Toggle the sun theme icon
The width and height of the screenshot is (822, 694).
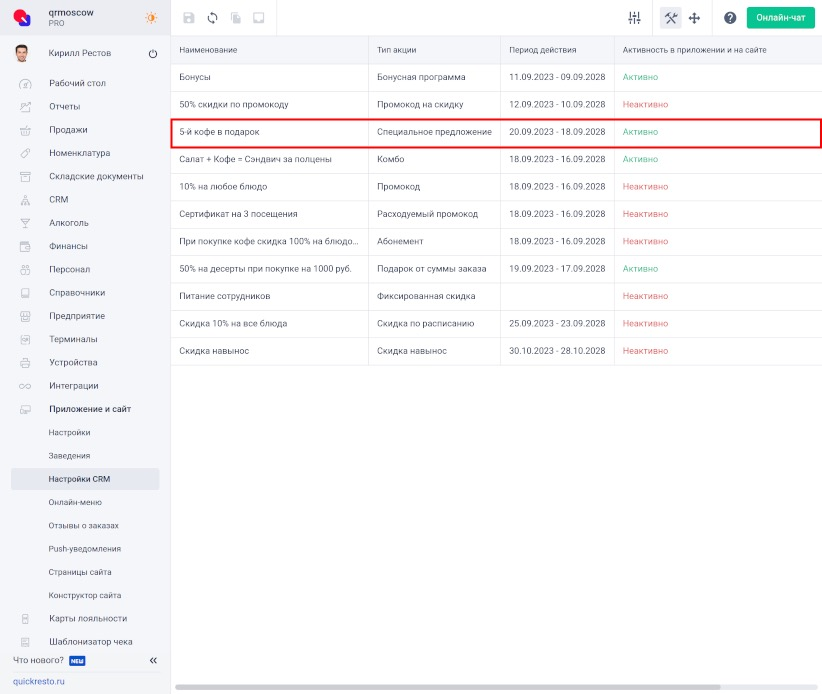point(152,18)
